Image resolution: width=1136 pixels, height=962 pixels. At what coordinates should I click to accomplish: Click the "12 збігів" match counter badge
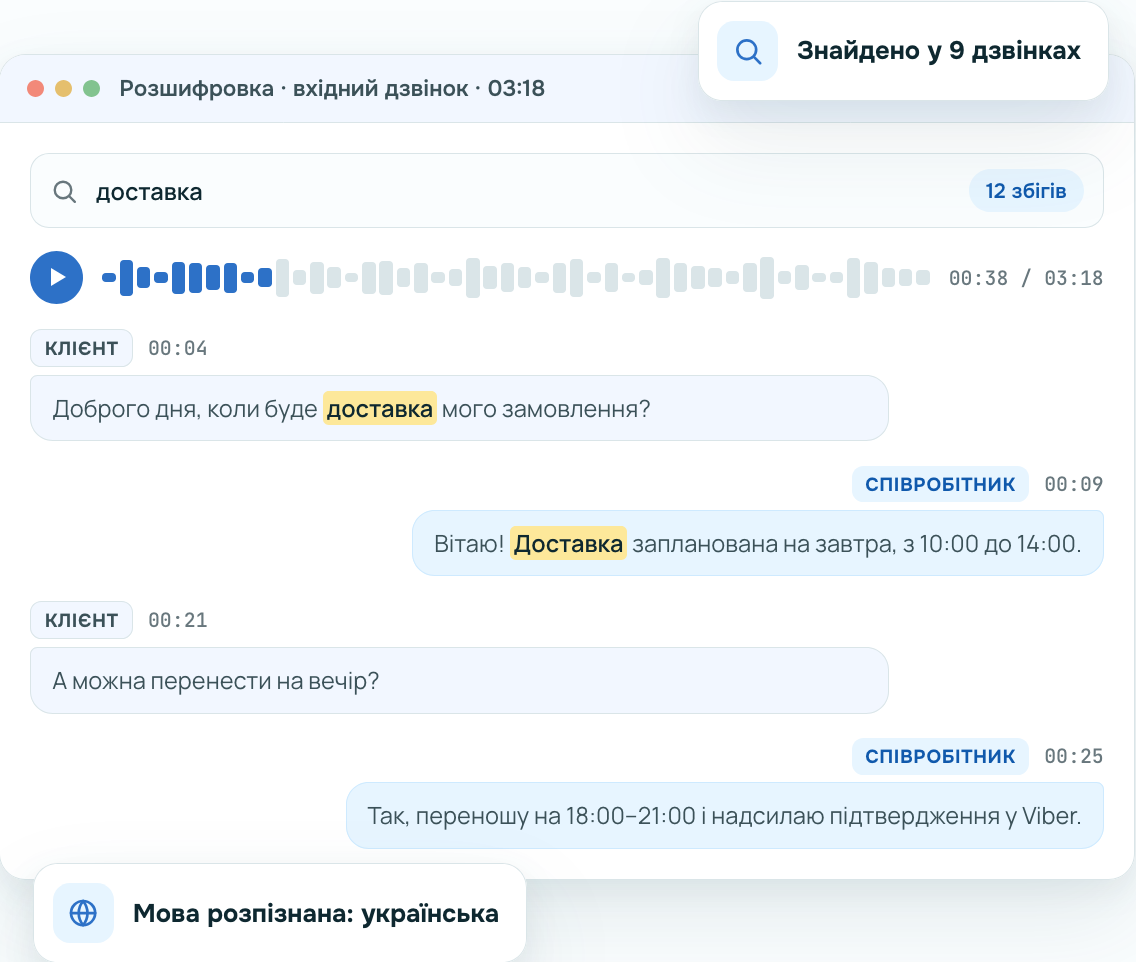1025,191
